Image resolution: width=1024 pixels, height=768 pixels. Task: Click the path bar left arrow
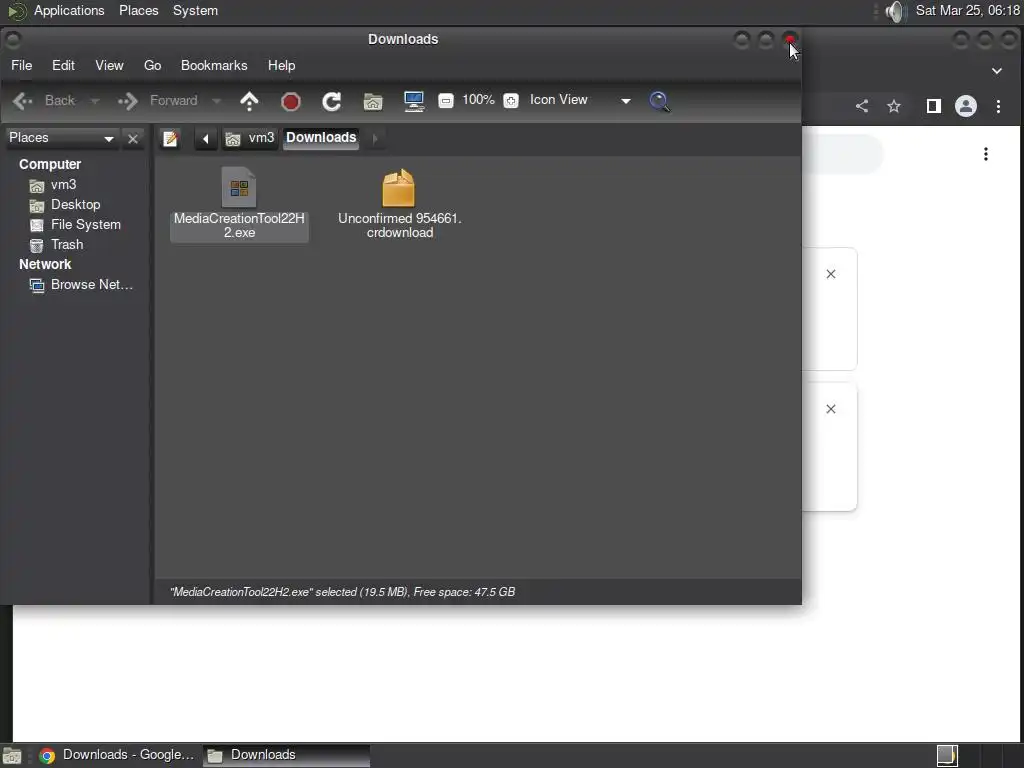(x=205, y=138)
